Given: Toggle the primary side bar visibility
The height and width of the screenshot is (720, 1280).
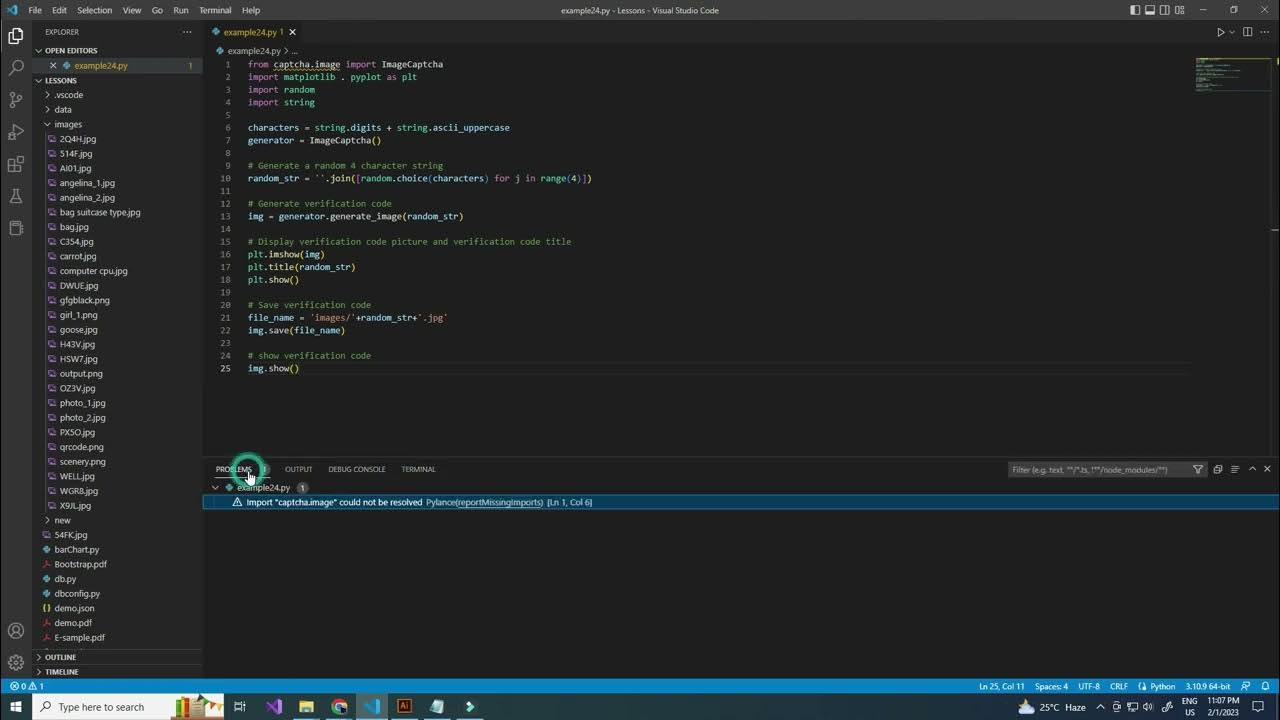Looking at the screenshot, I should pyautogui.click(x=1135, y=10).
